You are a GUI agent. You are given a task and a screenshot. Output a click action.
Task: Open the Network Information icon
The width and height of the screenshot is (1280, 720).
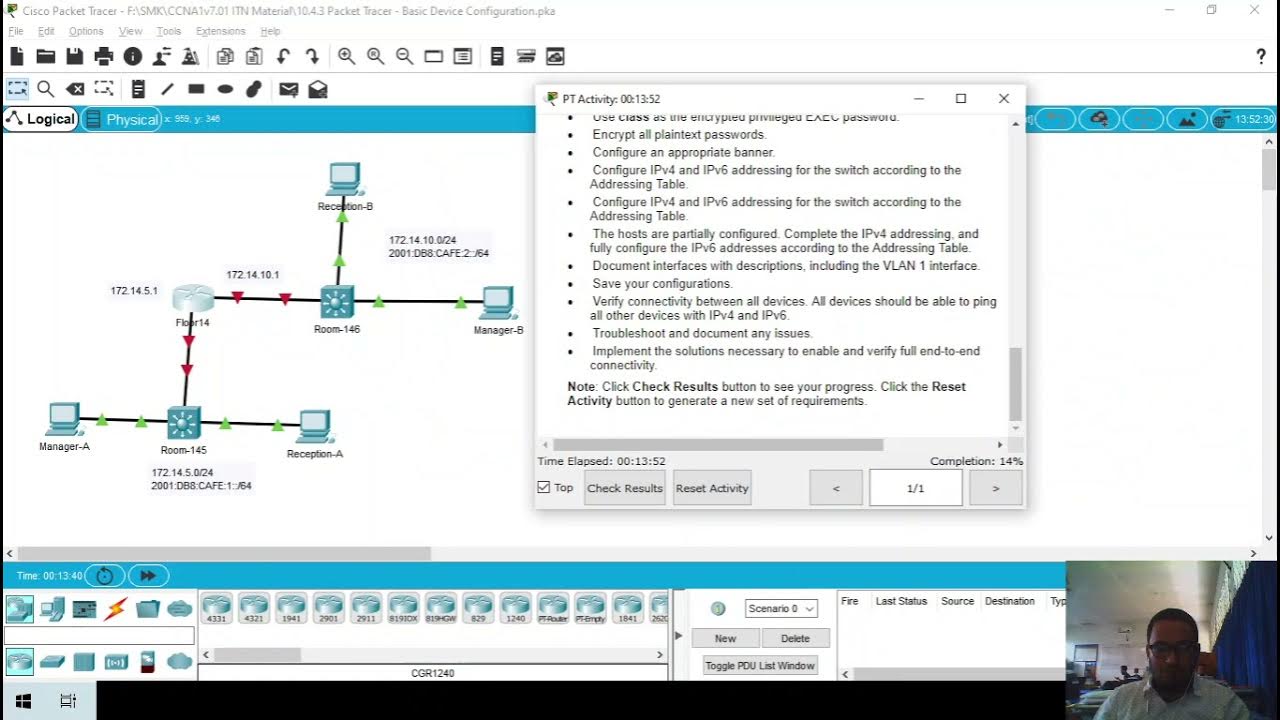(132, 57)
